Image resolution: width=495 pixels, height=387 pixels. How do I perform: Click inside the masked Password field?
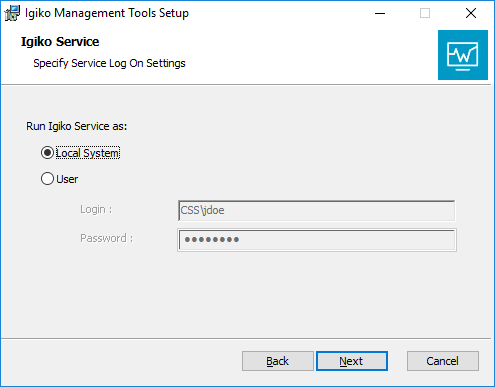[x=317, y=240]
